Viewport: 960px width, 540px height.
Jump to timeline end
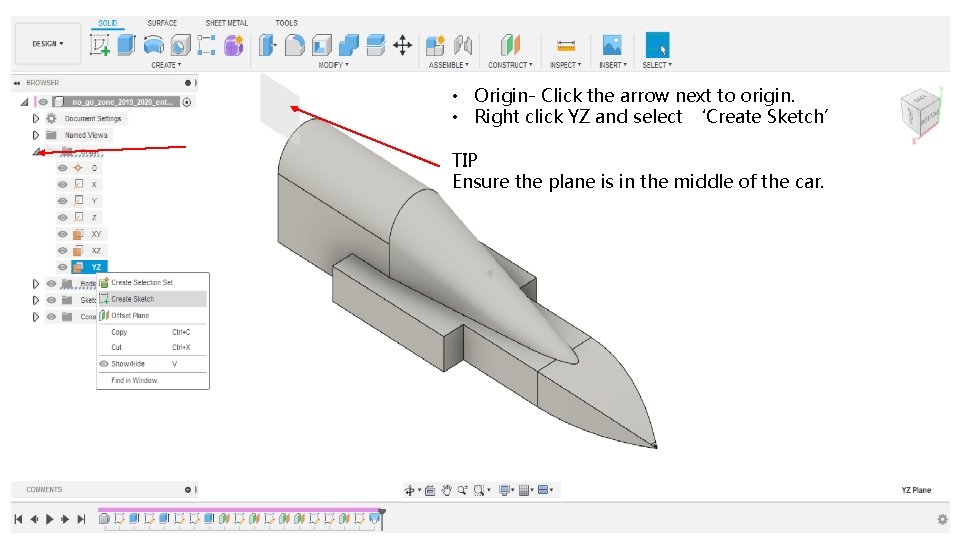81,519
